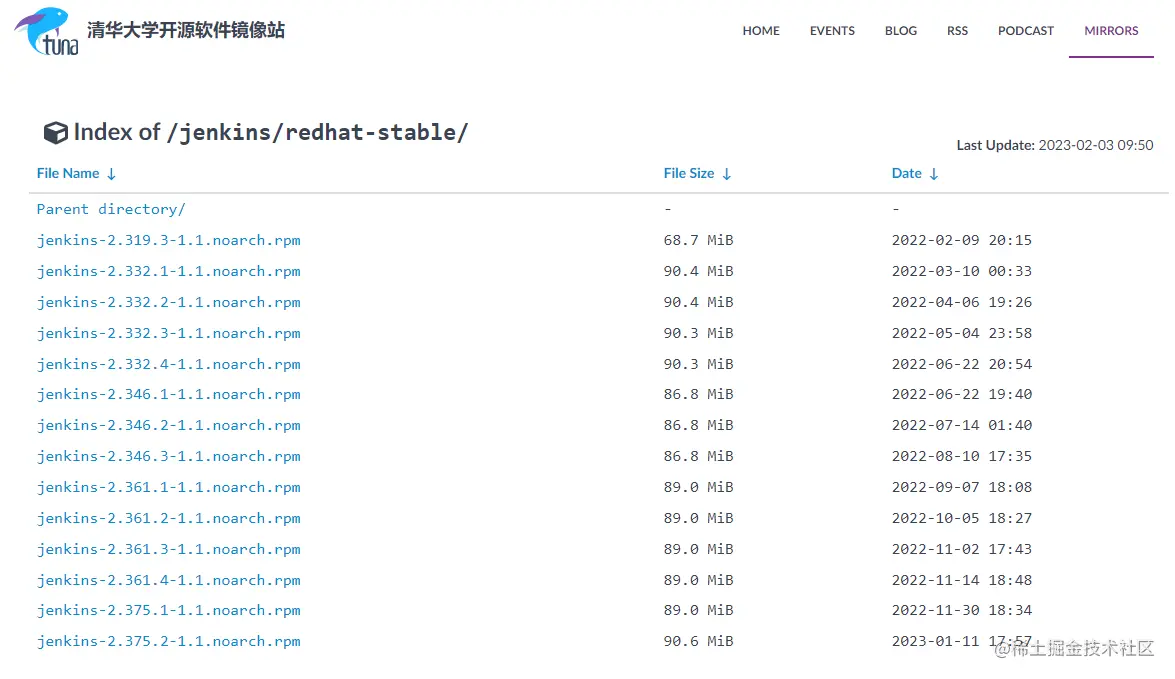
Task: Click the site title 清华大学开源软件镜像站
Action: click(186, 30)
